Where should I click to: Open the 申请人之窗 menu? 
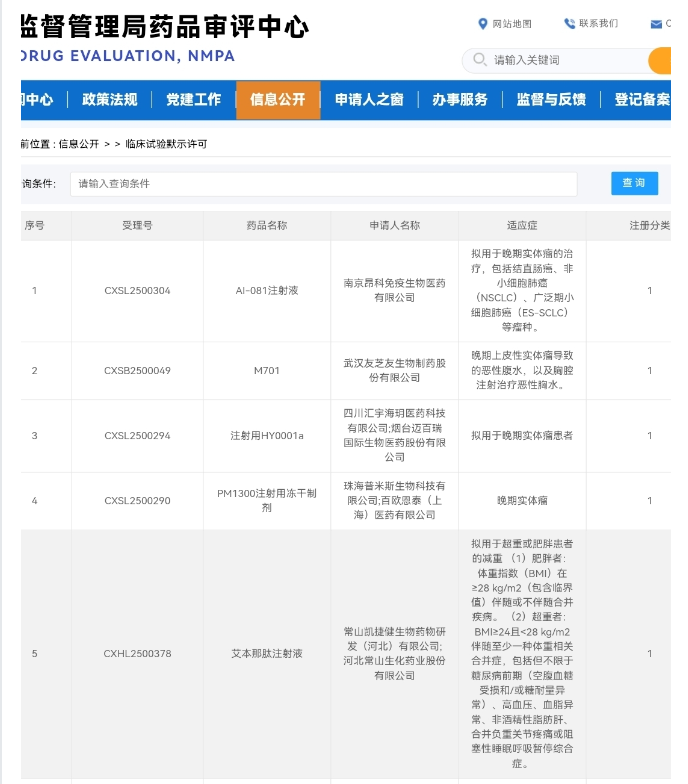click(369, 100)
